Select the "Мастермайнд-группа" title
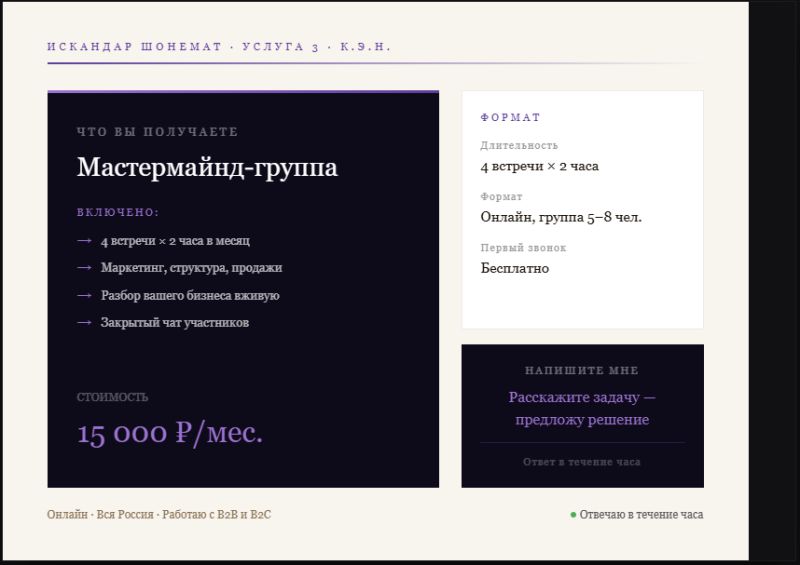The width and height of the screenshot is (800, 565). 207,167
